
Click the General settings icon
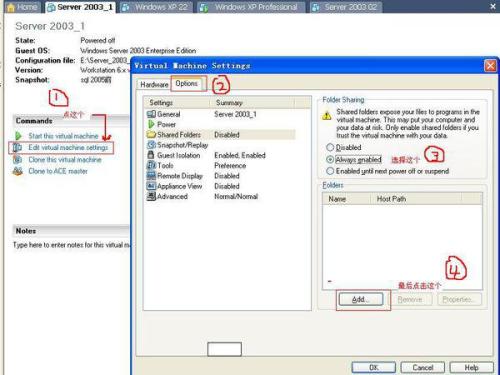click(x=151, y=114)
